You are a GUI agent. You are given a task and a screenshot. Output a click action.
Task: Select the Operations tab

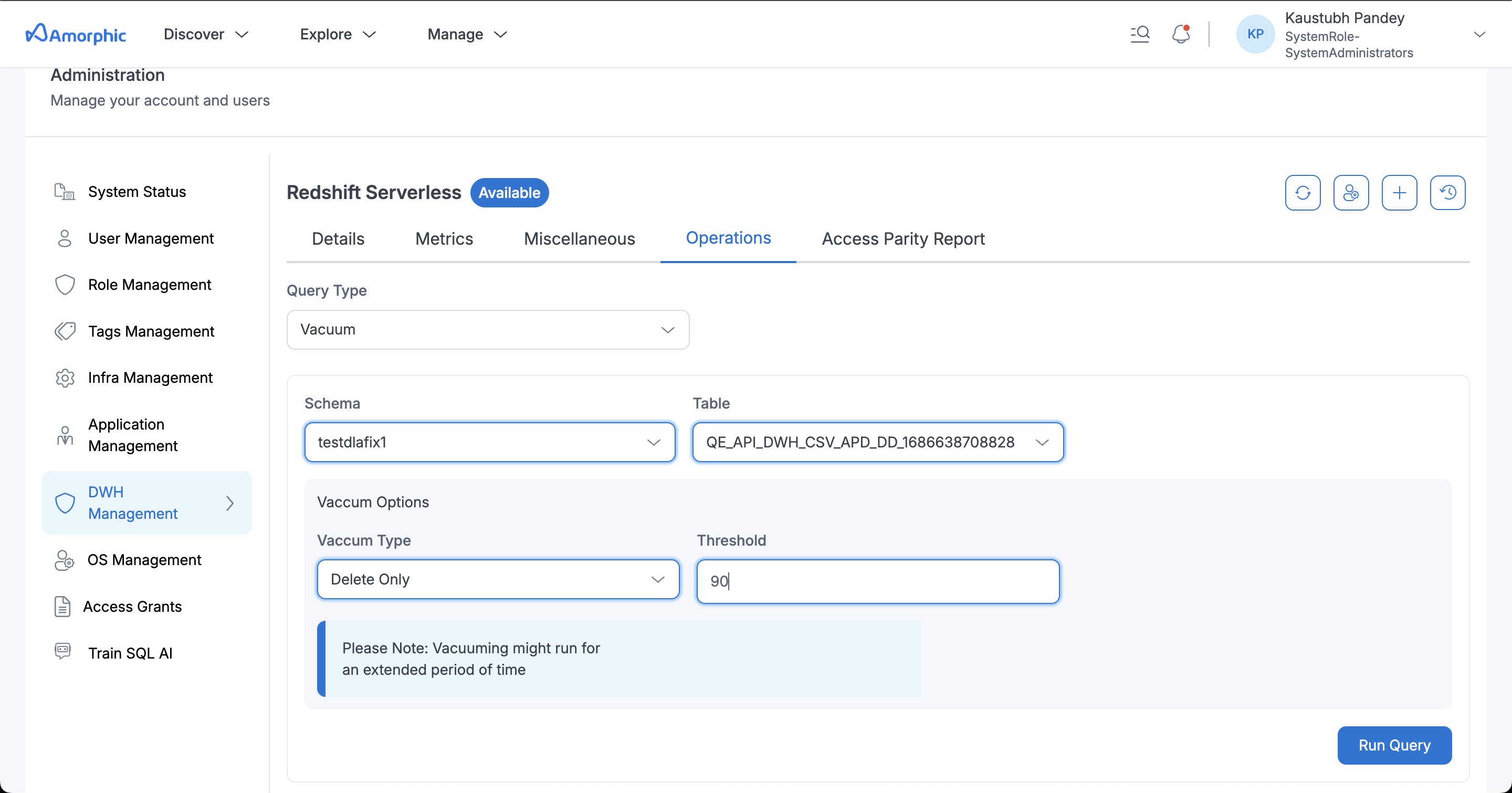pos(728,238)
